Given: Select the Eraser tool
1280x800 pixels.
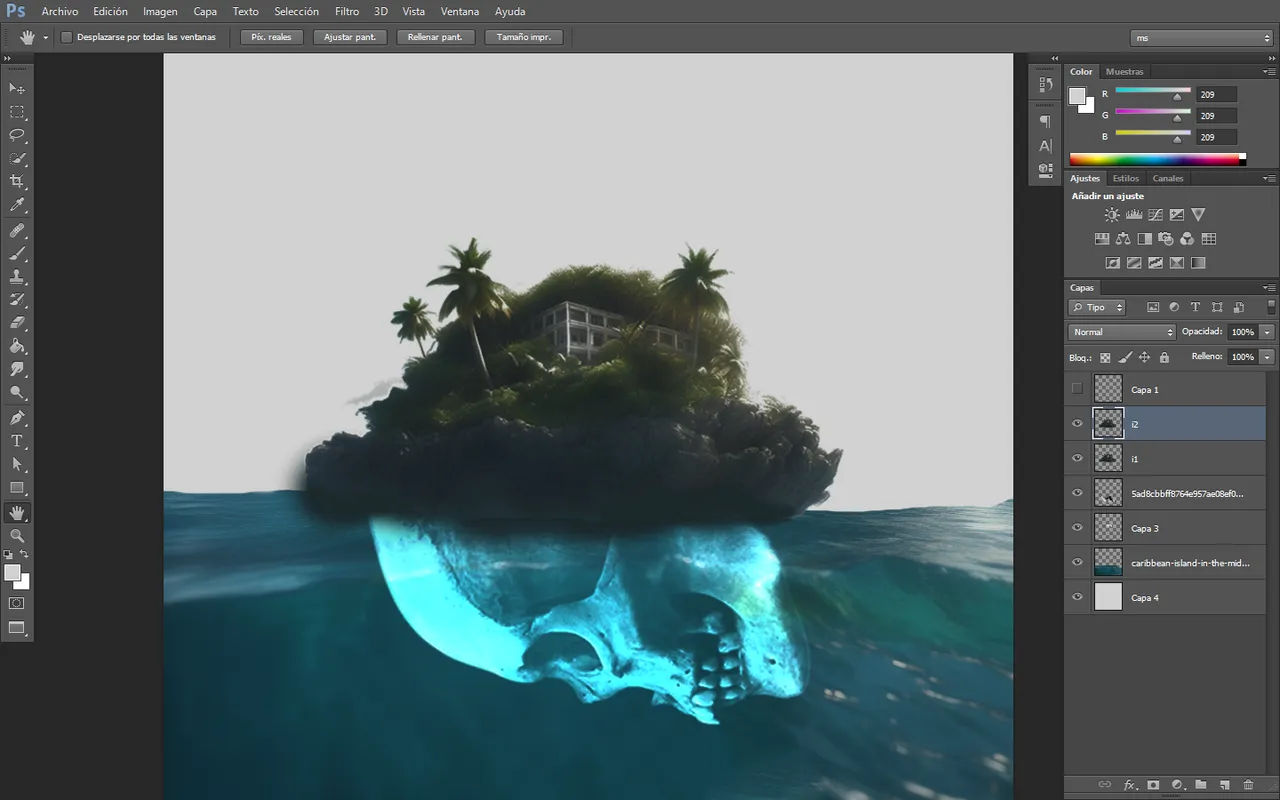Looking at the screenshot, I should pyautogui.click(x=17, y=323).
